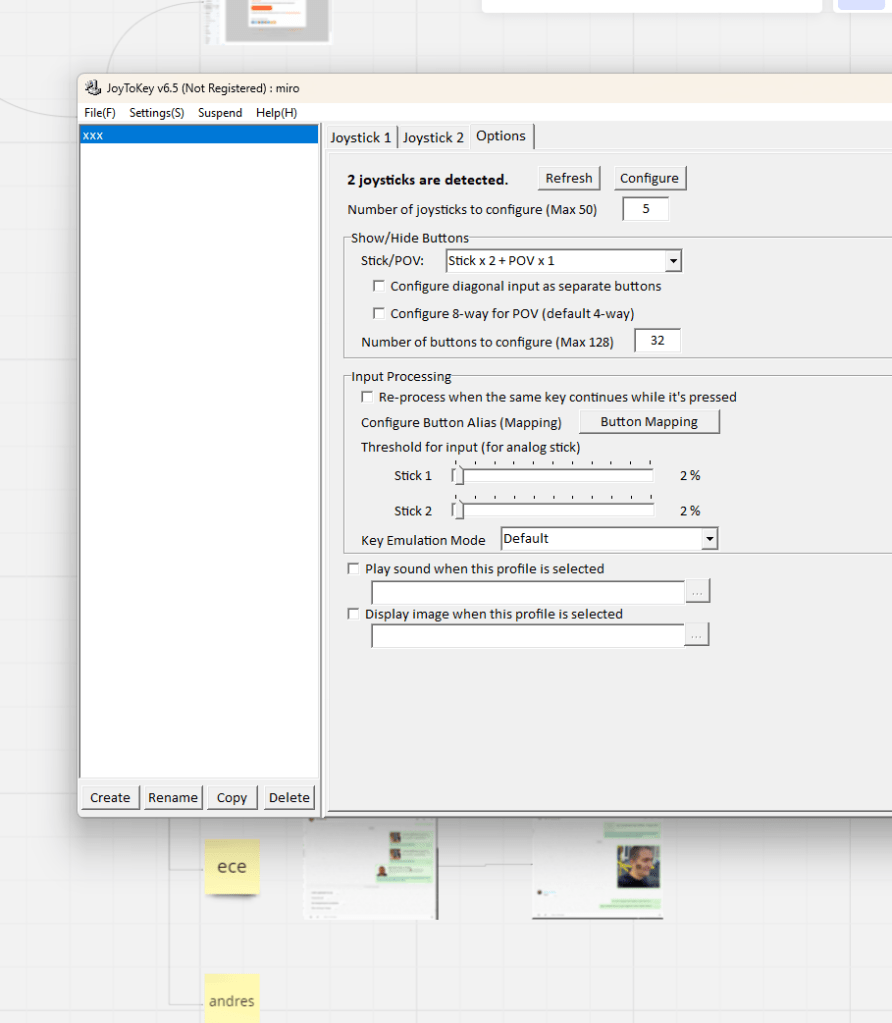This screenshot has height=1023, width=892.
Task: Click the Suspend menu item
Action: (220, 113)
